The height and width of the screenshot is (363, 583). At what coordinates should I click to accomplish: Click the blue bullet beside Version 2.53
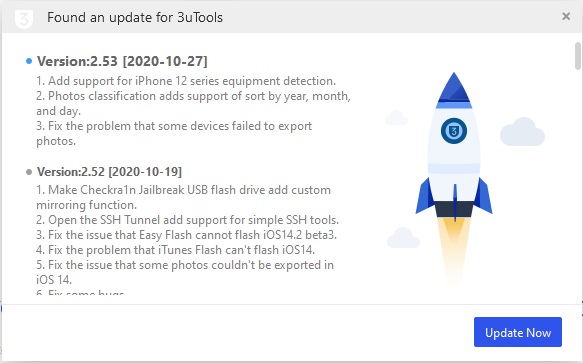coord(29,61)
